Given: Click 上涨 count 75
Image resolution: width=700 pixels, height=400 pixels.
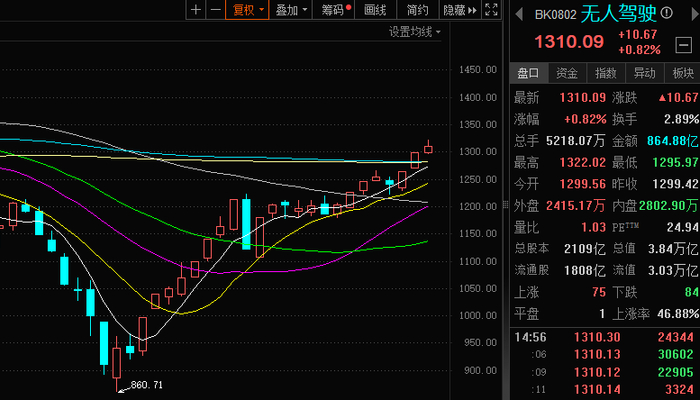Looking at the screenshot, I should coord(599,292).
